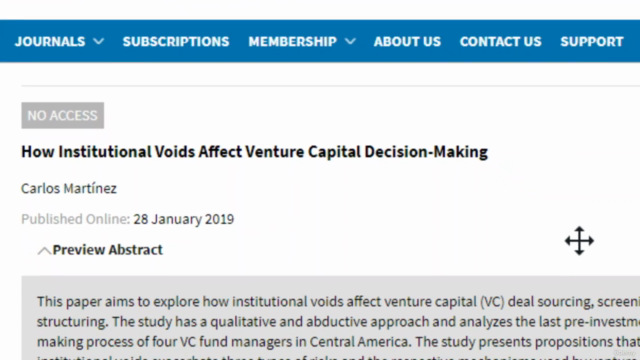Viewport: 640px width, 360px height.
Task: Navigate to ABOUT US
Action: (407, 41)
